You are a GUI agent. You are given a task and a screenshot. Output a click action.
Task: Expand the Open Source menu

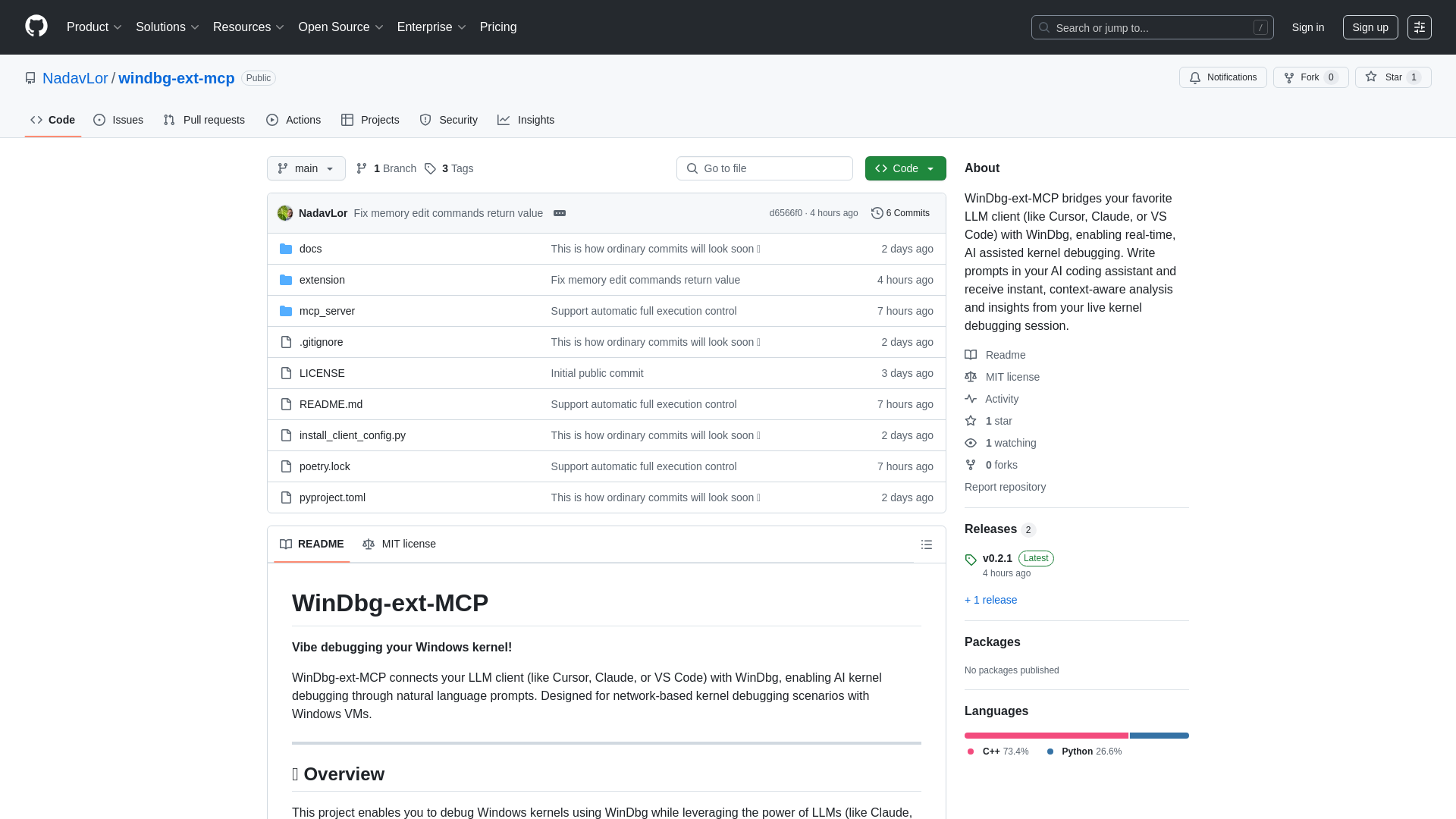click(341, 27)
